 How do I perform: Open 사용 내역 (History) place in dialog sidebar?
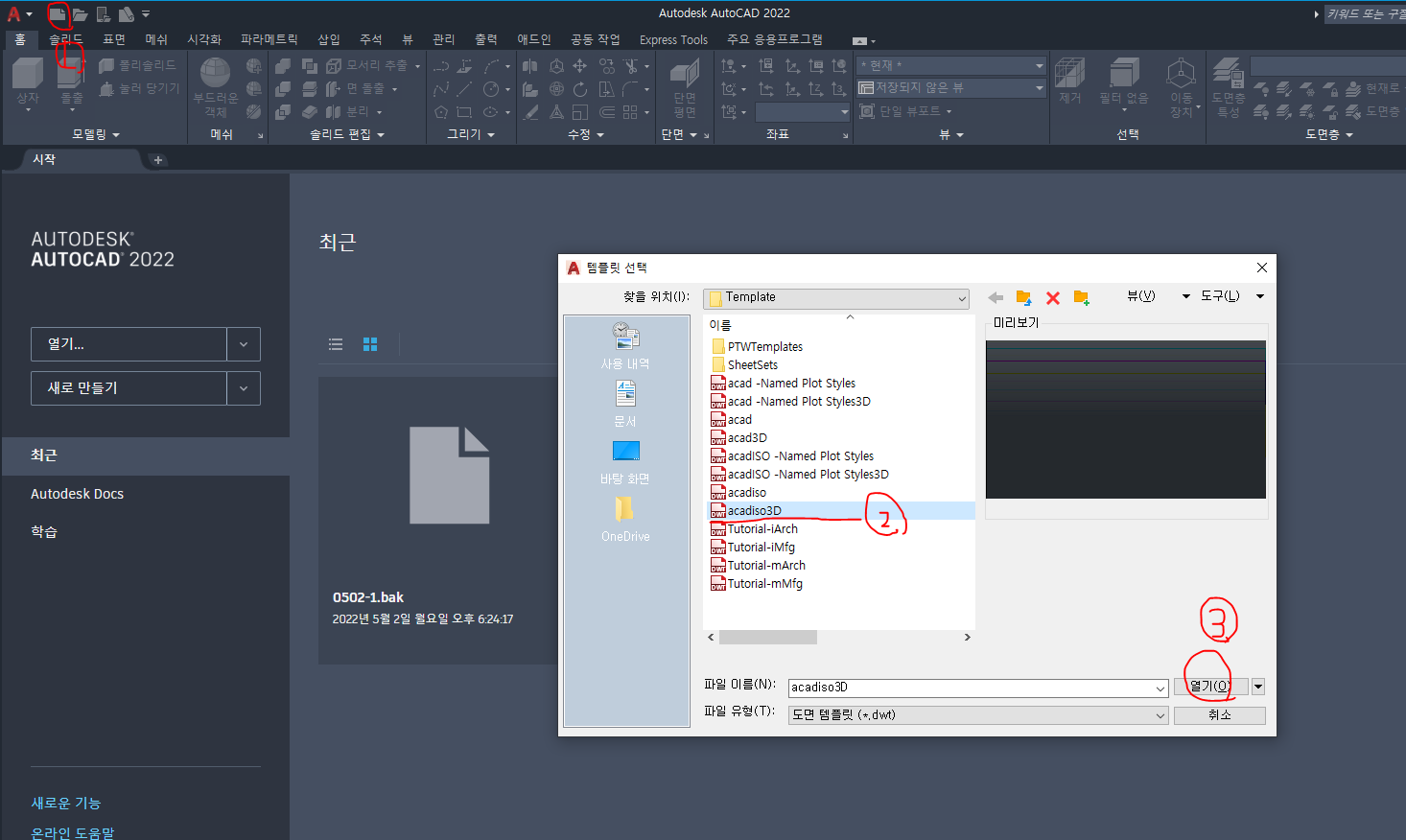point(625,346)
